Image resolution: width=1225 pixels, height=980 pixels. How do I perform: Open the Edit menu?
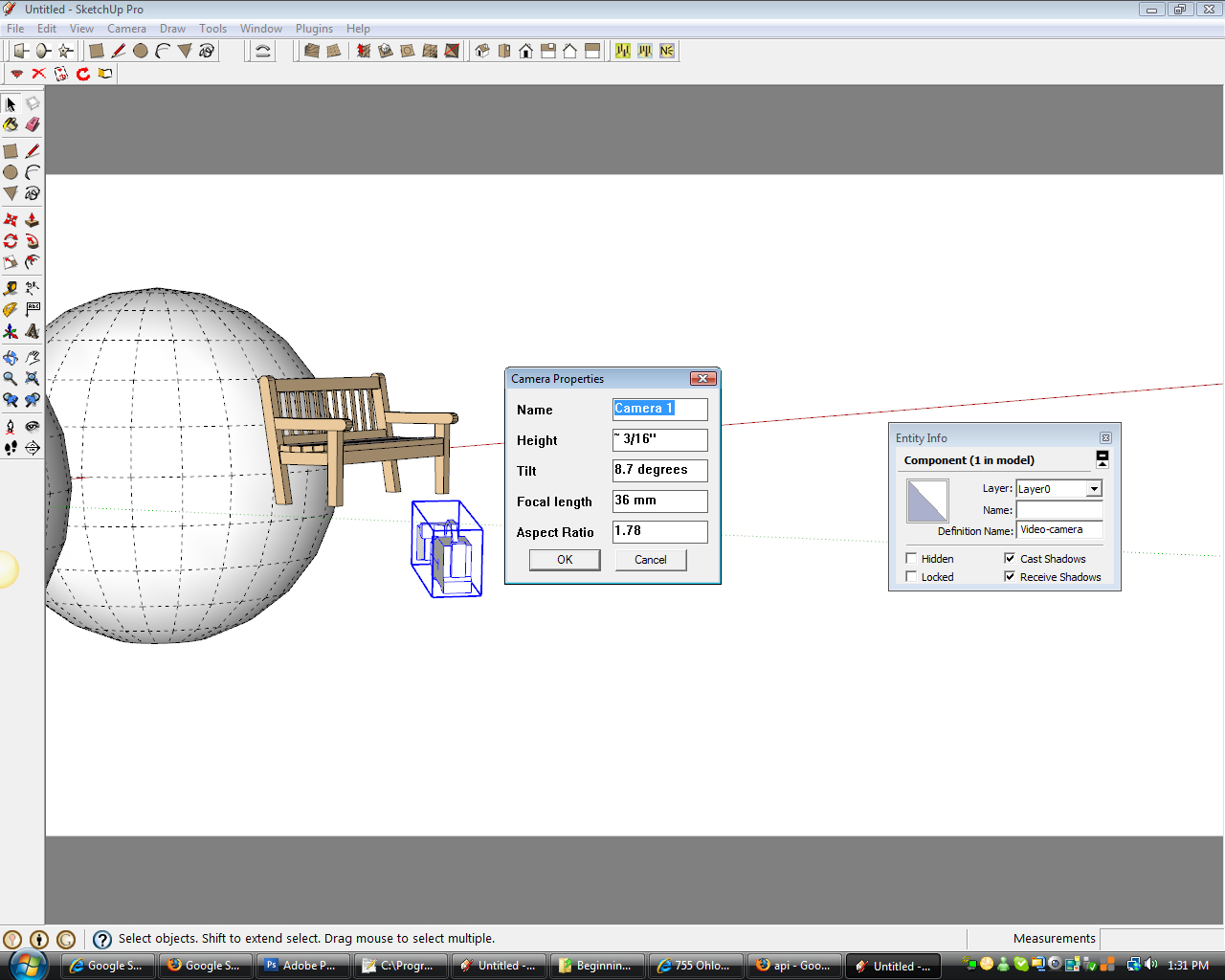click(47, 29)
